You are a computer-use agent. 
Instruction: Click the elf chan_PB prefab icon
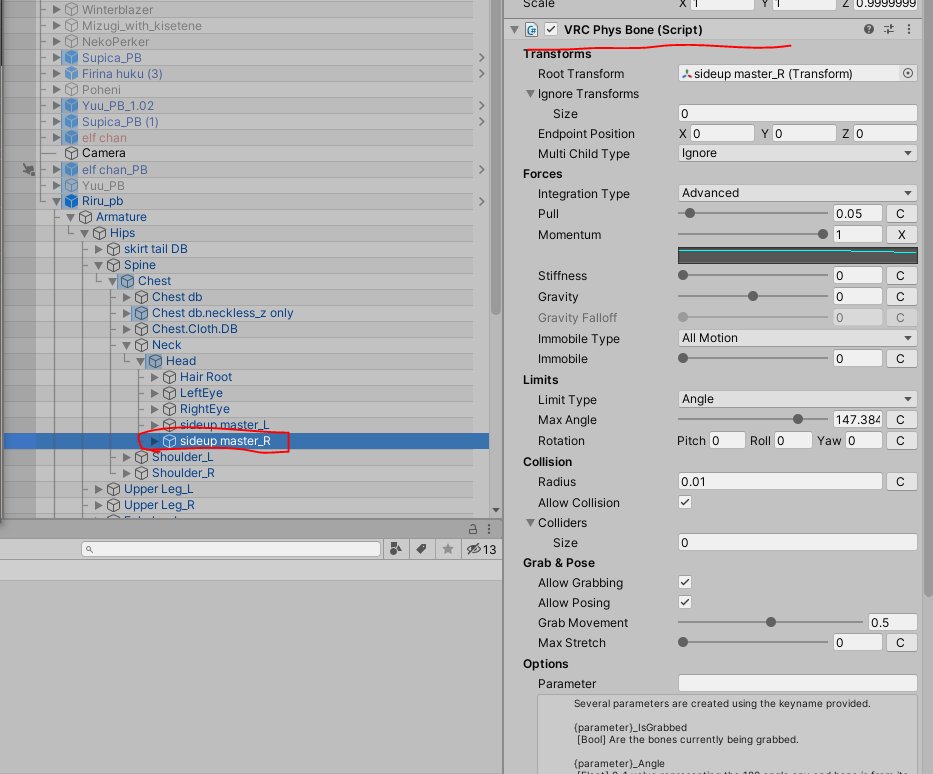click(x=71, y=170)
